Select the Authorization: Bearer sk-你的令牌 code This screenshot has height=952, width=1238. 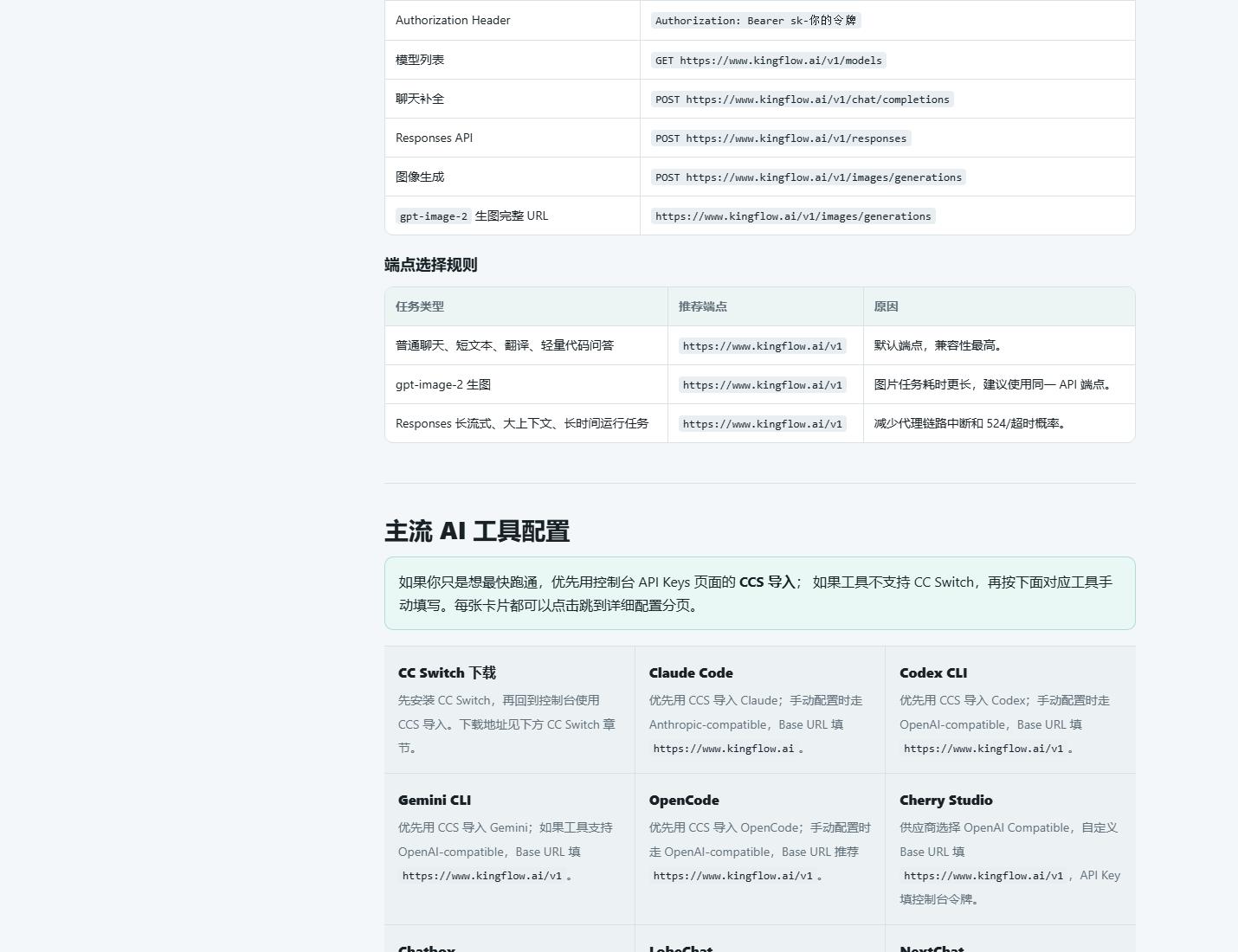756,20
